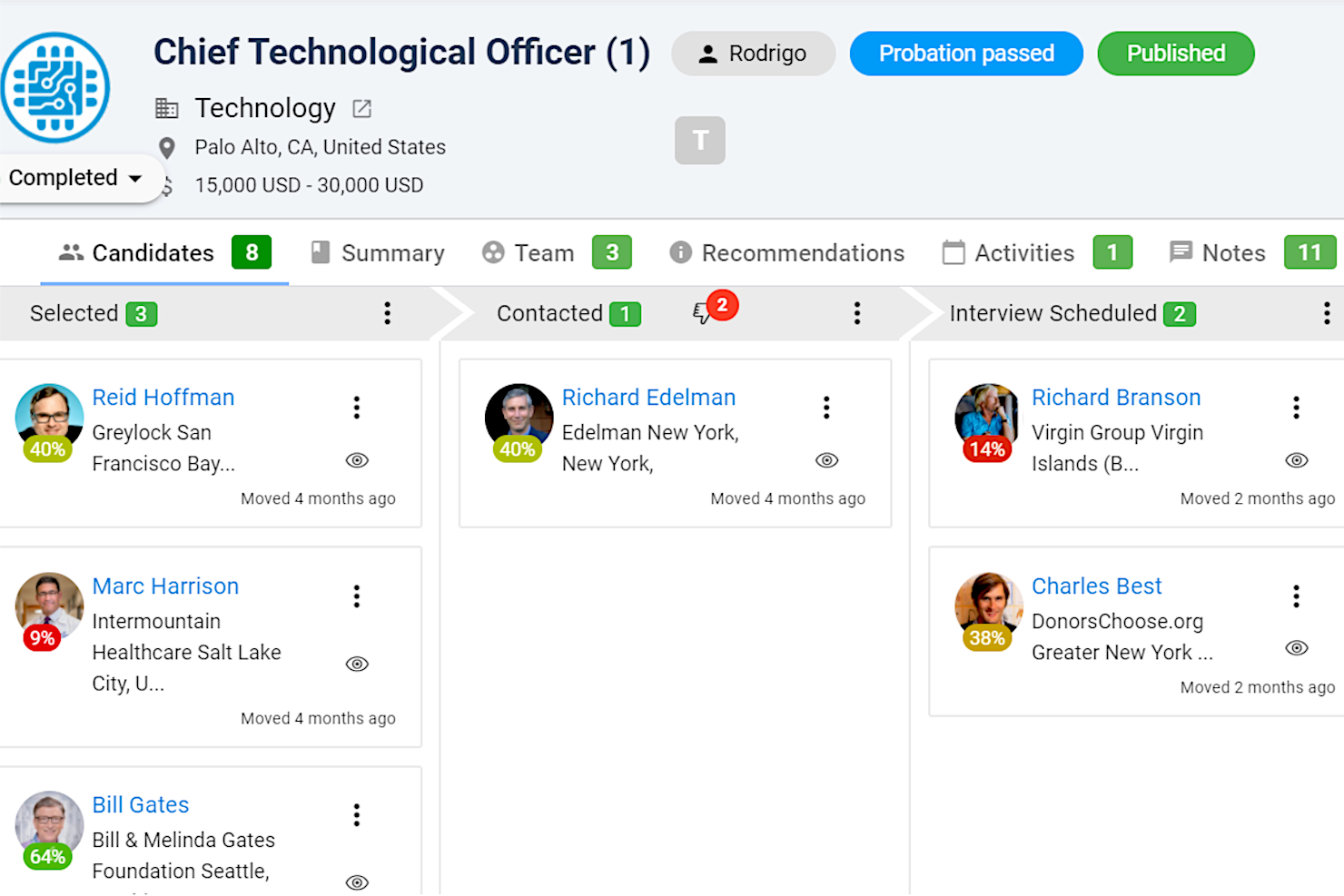Open Bill Gates candidate profile link
The width and height of the screenshot is (1344, 896).
pyautogui.click(x=141, y=805)
